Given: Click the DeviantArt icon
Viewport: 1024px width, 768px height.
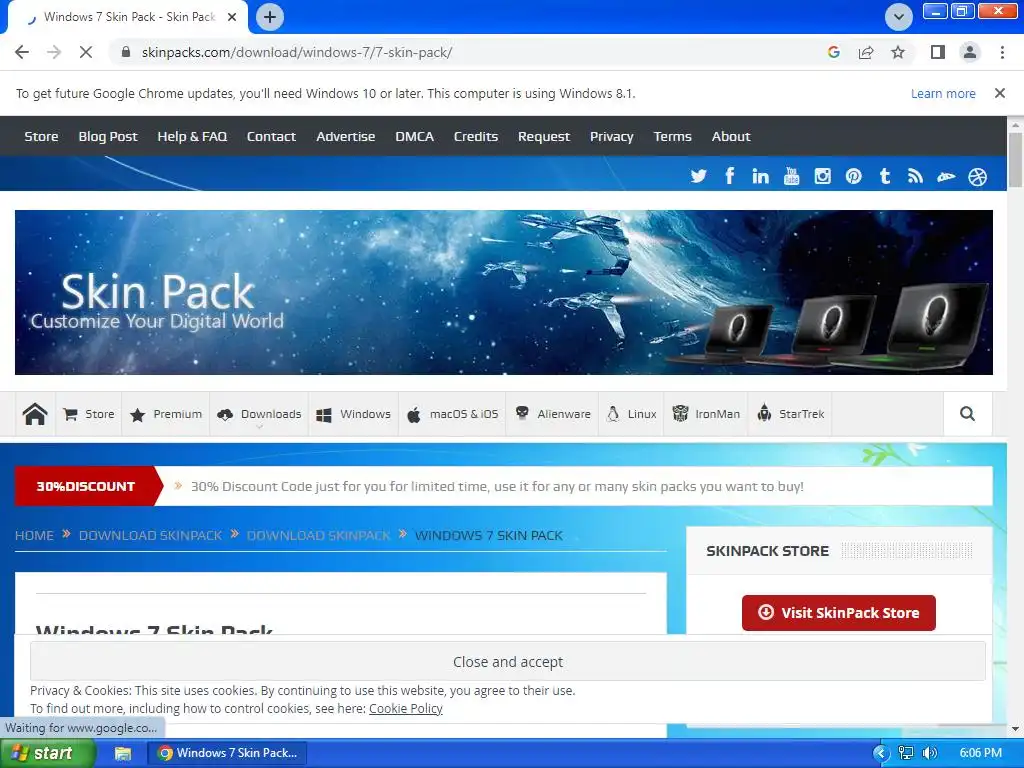Looking at the screenshot, I should click(946, 176).
